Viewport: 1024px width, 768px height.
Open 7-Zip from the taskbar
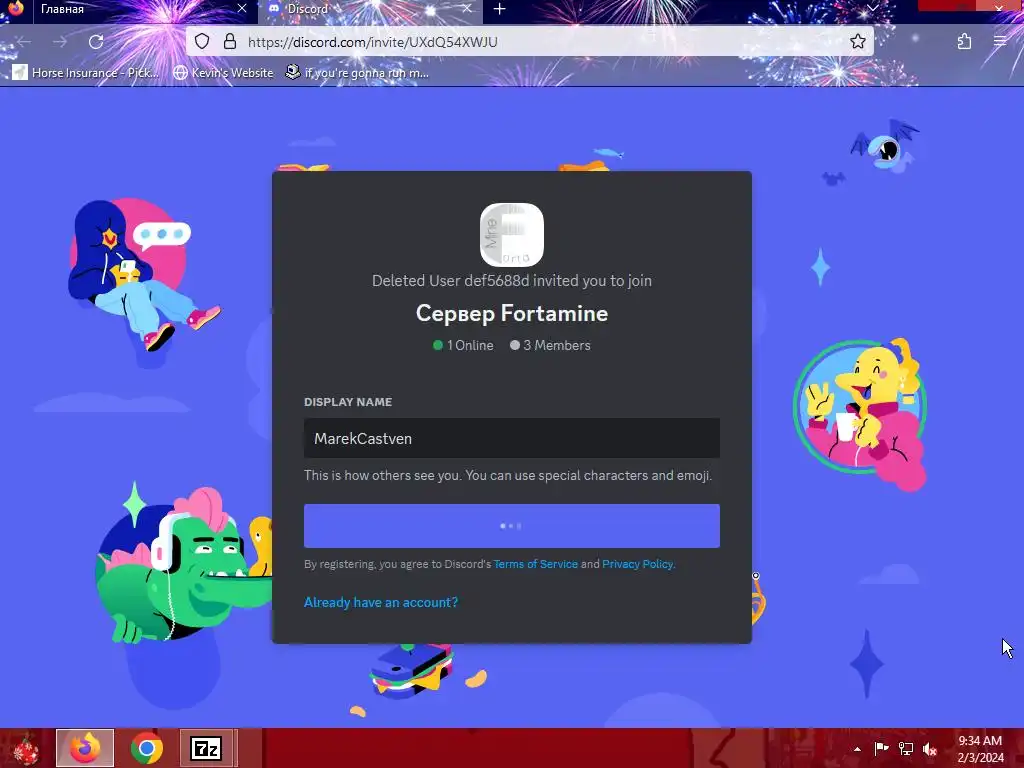(206, 748)
